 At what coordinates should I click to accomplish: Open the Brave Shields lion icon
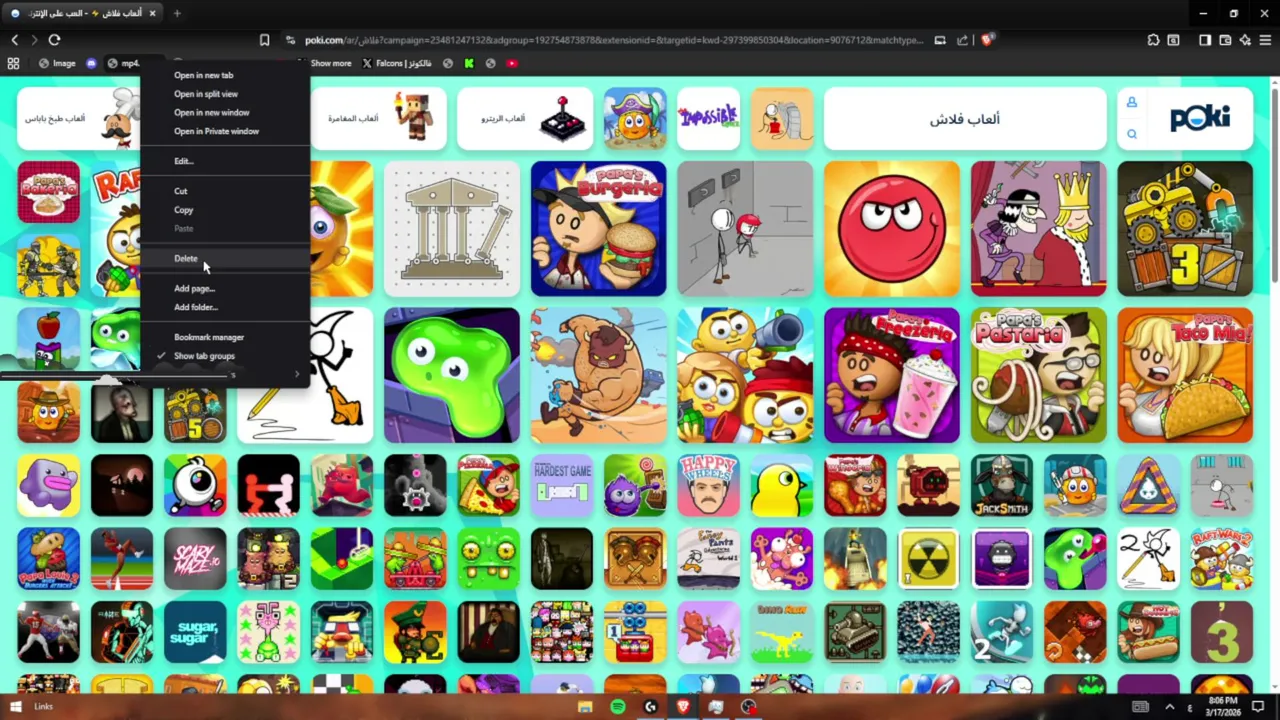[x=987, y=40]
